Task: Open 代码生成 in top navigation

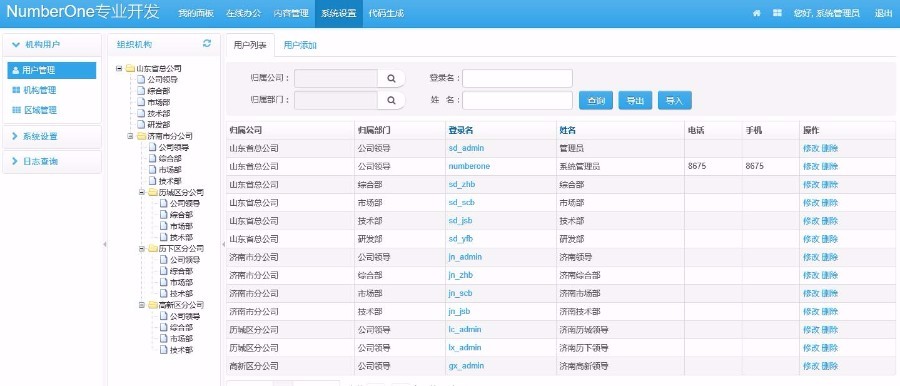Action: 386,13
